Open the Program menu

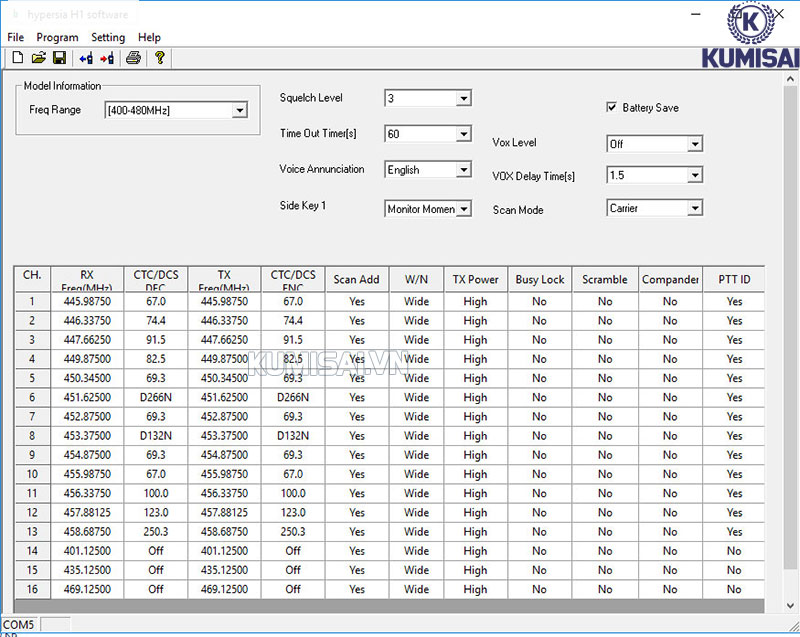pos(57,37)
